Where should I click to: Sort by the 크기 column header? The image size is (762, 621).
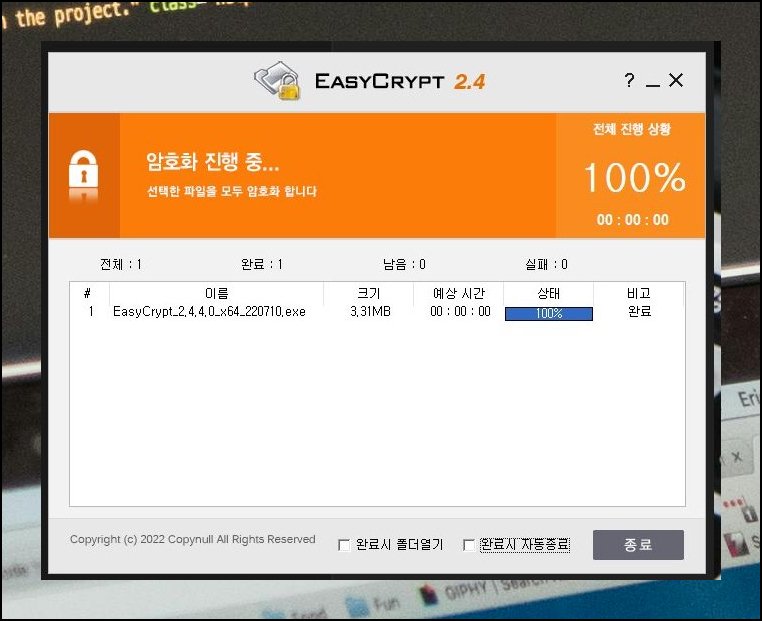coord(368,293)
